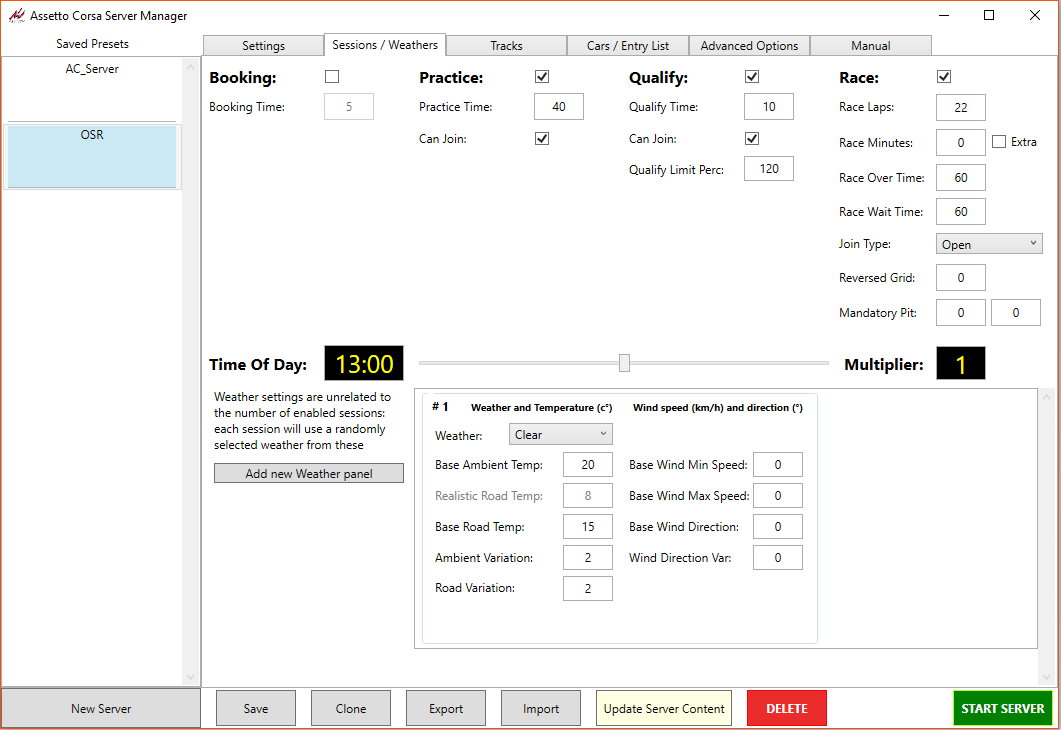The height and width of the screenshot is (730, 1061).
Task: Click Update Server Content
Action: click(664, 708)
